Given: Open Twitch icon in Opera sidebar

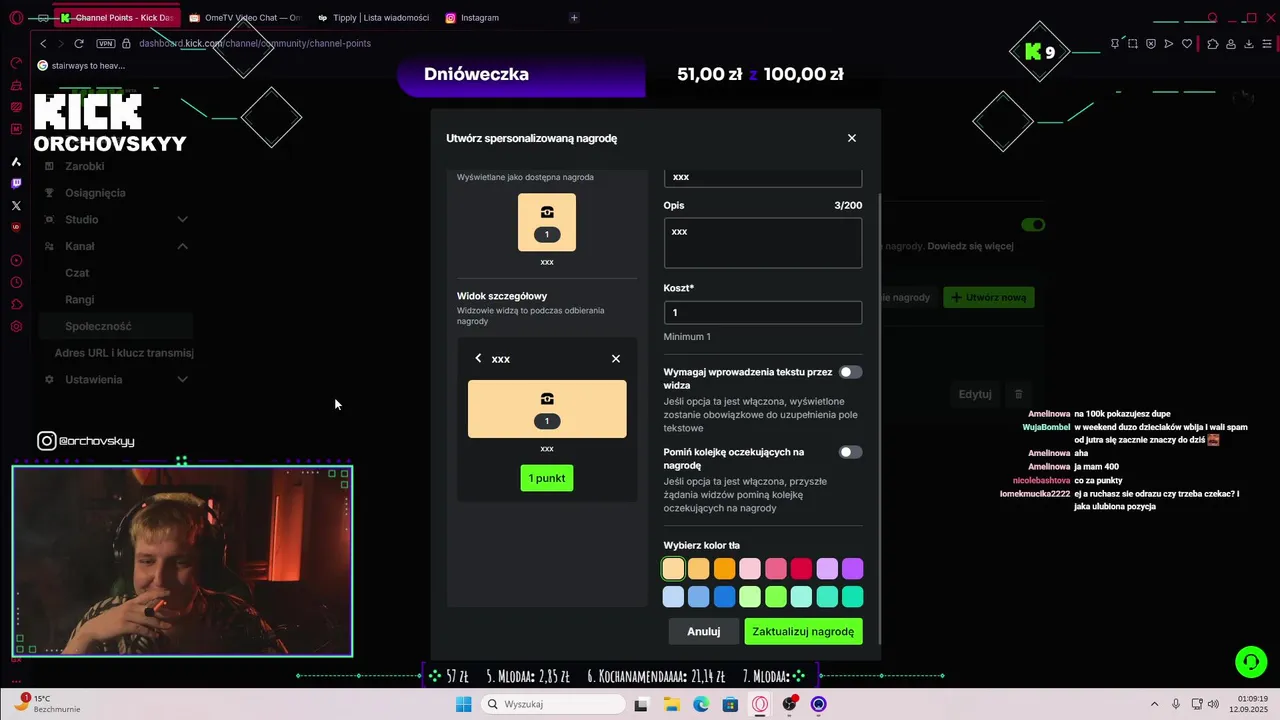Looking at the screenshot, I should 16,183.
